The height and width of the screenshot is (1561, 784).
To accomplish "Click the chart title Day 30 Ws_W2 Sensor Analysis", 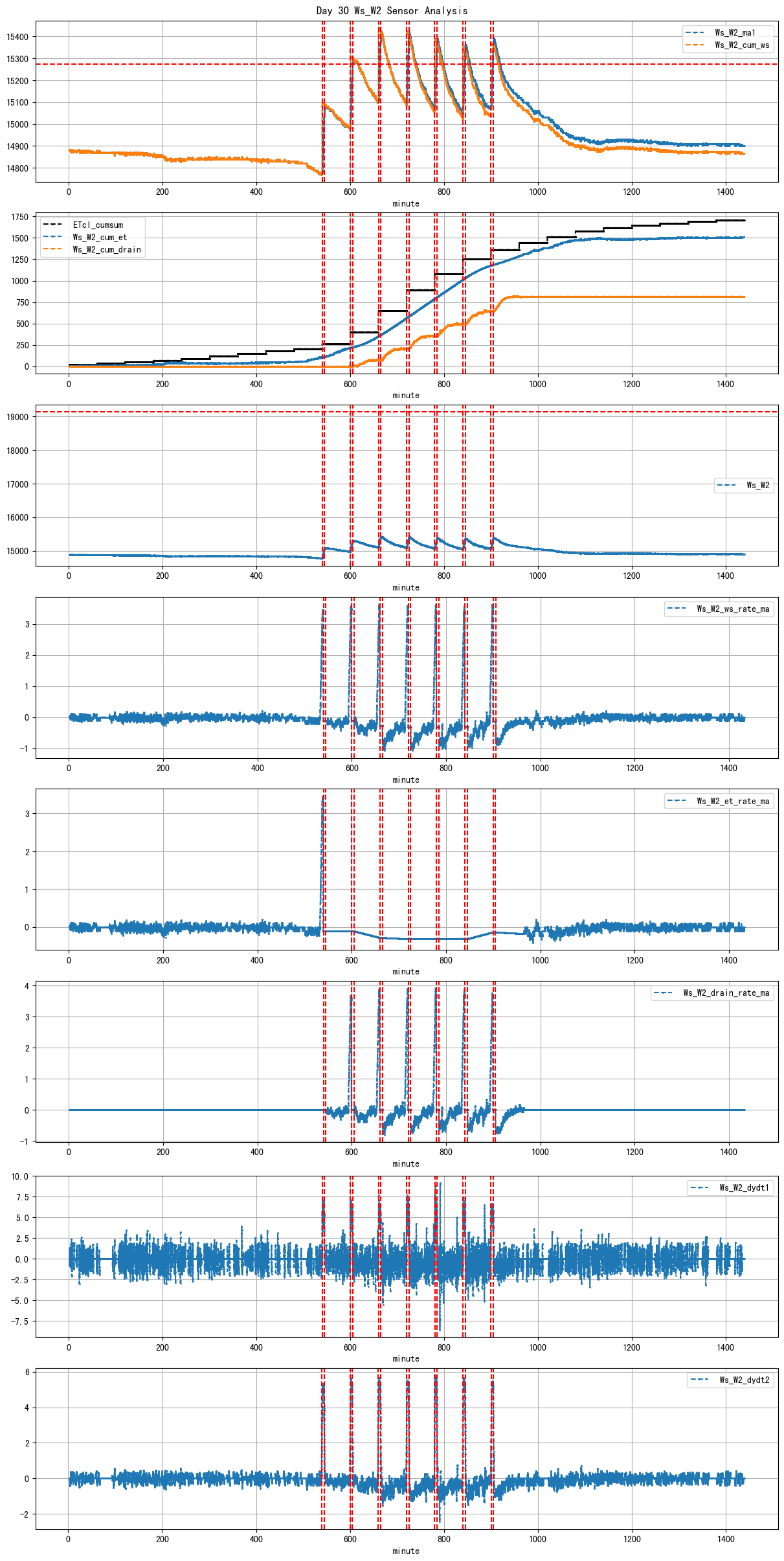I will 392,10.
